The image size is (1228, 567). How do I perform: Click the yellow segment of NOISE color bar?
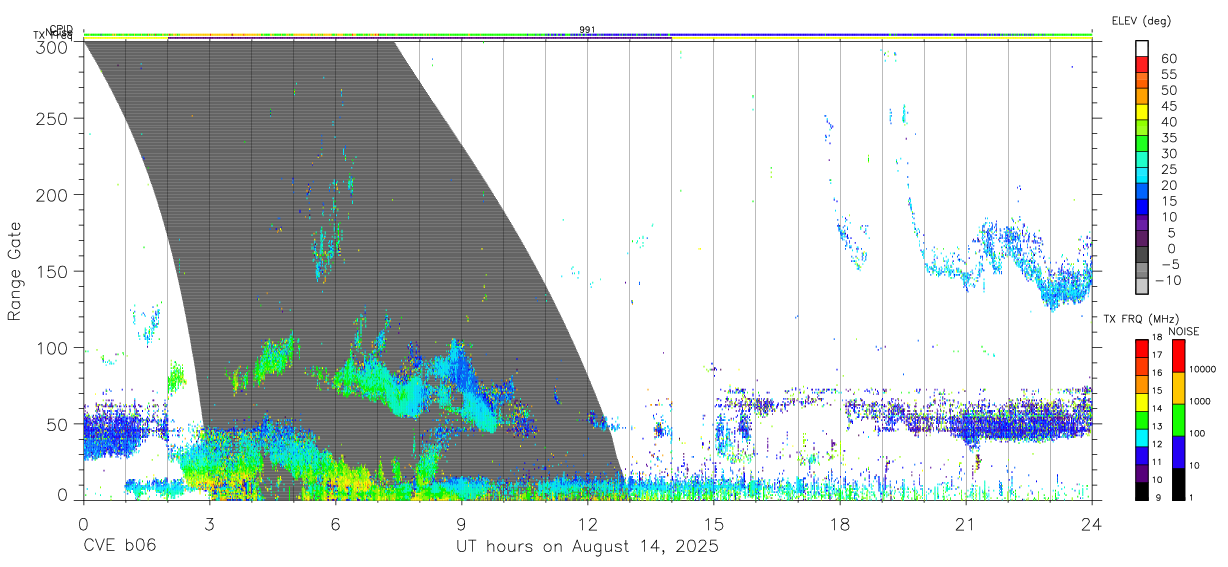pyautogui.click(x=1178, y=386)
